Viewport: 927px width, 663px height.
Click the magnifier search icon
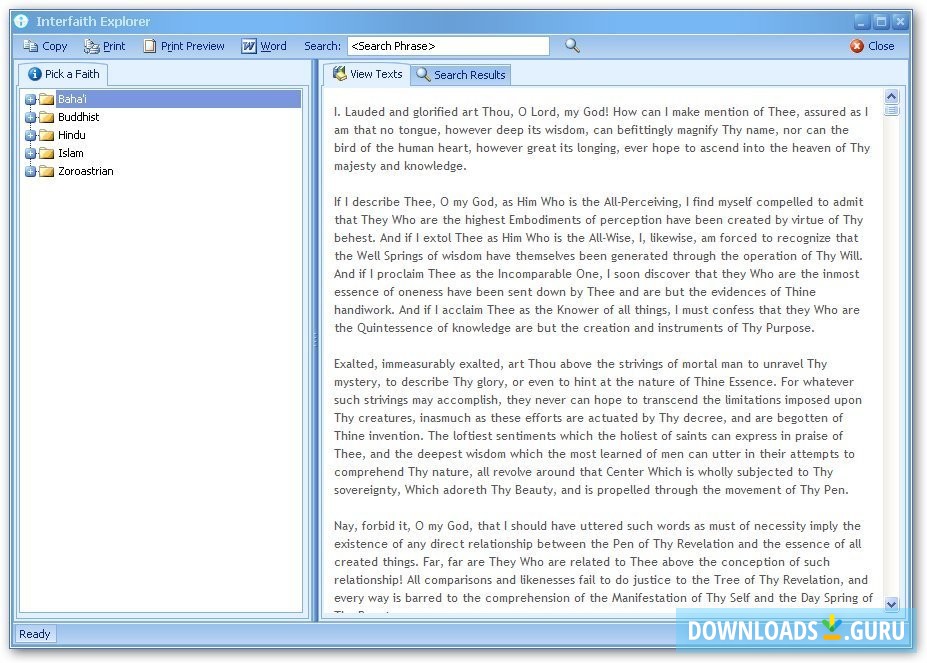point(572,46)
